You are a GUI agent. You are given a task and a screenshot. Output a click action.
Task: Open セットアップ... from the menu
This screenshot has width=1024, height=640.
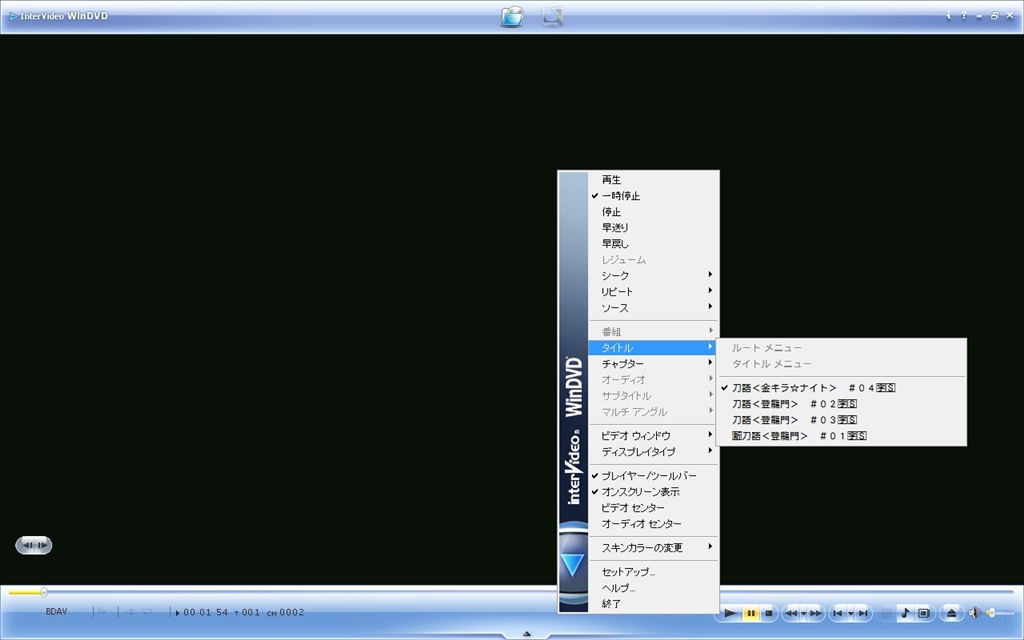pos(653,571)
